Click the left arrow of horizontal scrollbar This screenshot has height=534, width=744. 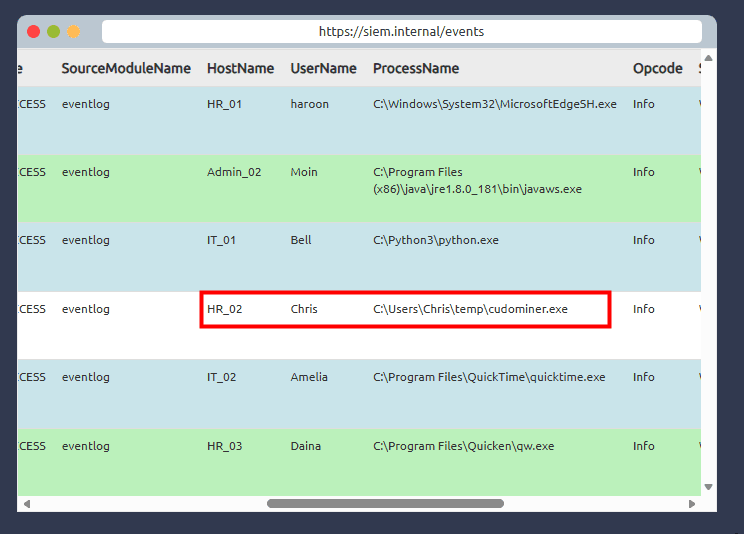click(x=26, y=504)
